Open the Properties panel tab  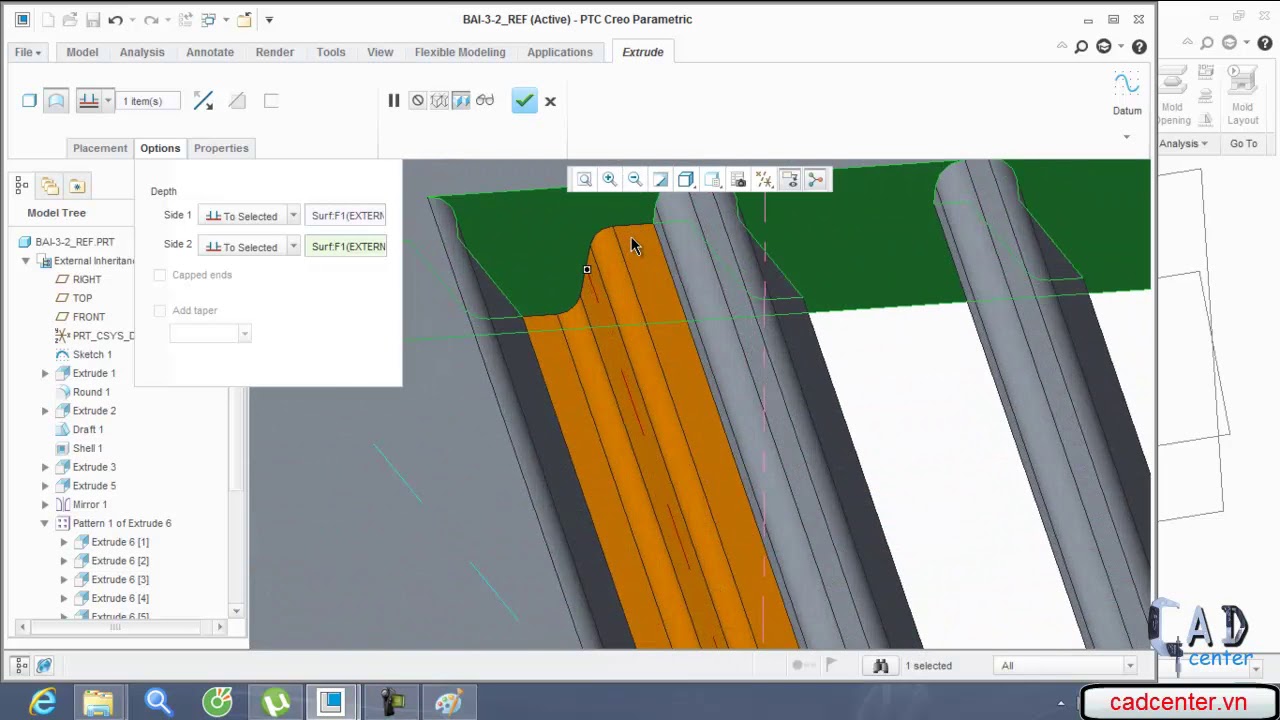[x=221, y=148]
